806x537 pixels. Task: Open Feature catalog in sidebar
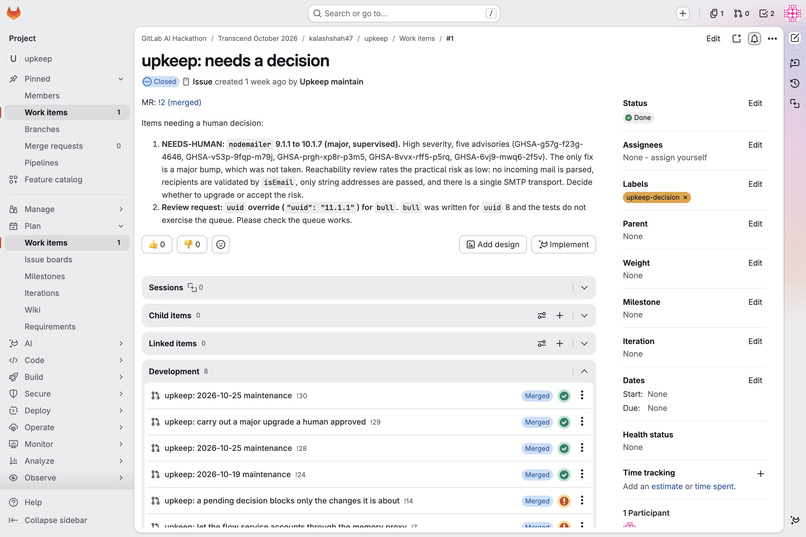click(x=67, y=179)
